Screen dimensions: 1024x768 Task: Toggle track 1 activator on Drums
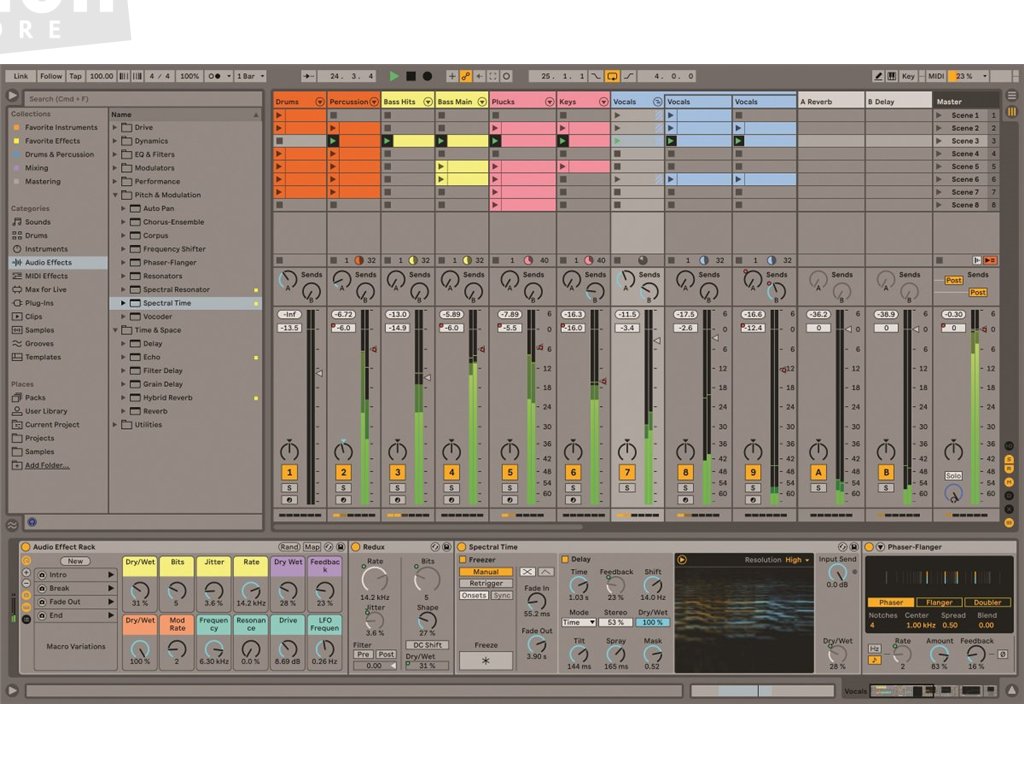coord(290,472)
